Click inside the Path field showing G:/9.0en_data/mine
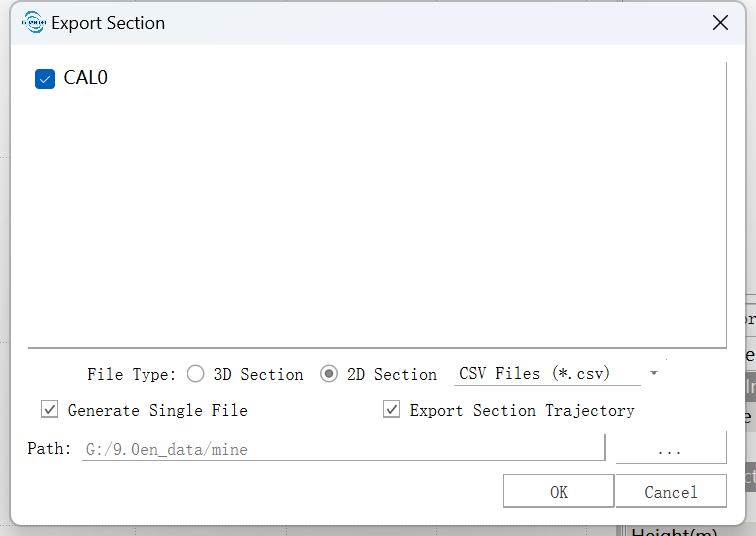The image size is (756, 536). (343, 449)
